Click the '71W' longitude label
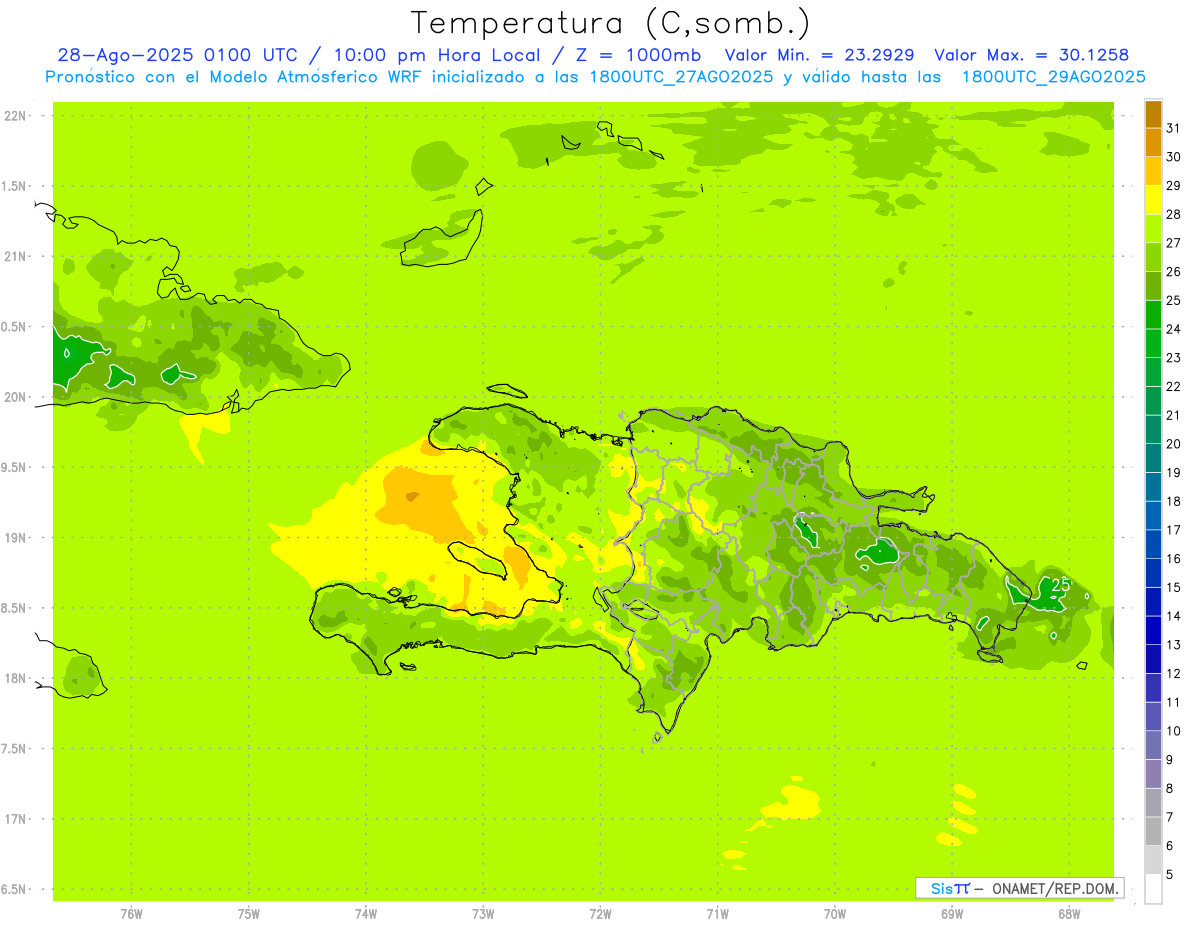 (x=717, y=914)
